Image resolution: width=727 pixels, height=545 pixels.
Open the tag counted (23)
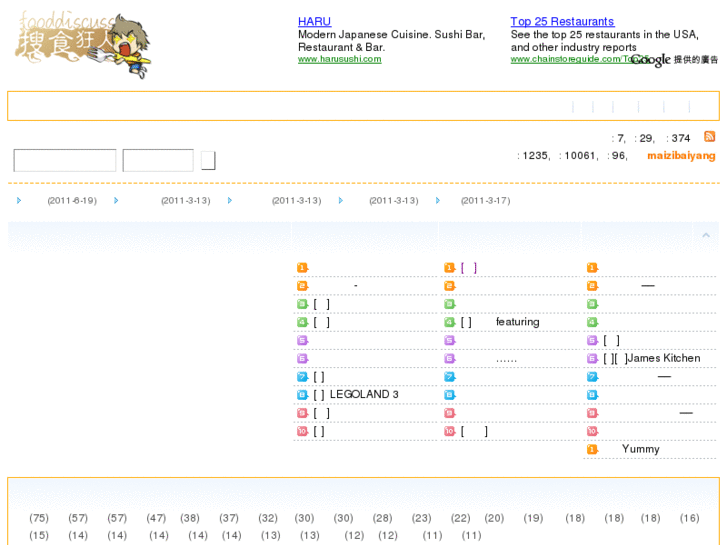click(421, 518)
